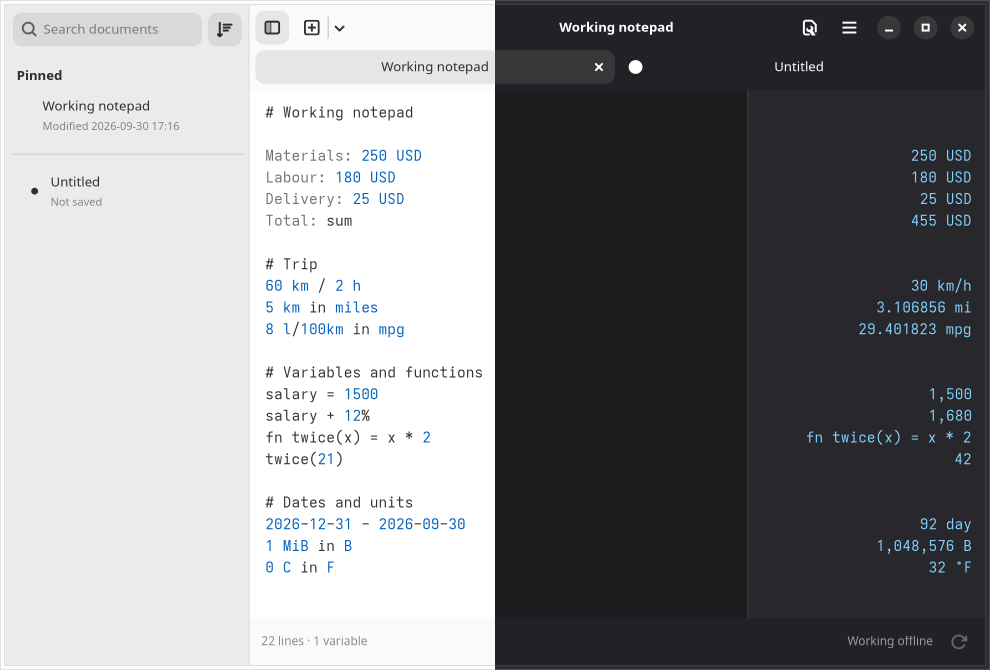Click the Search documents field
Screen dimensions: 990x670
click(107, 29)
